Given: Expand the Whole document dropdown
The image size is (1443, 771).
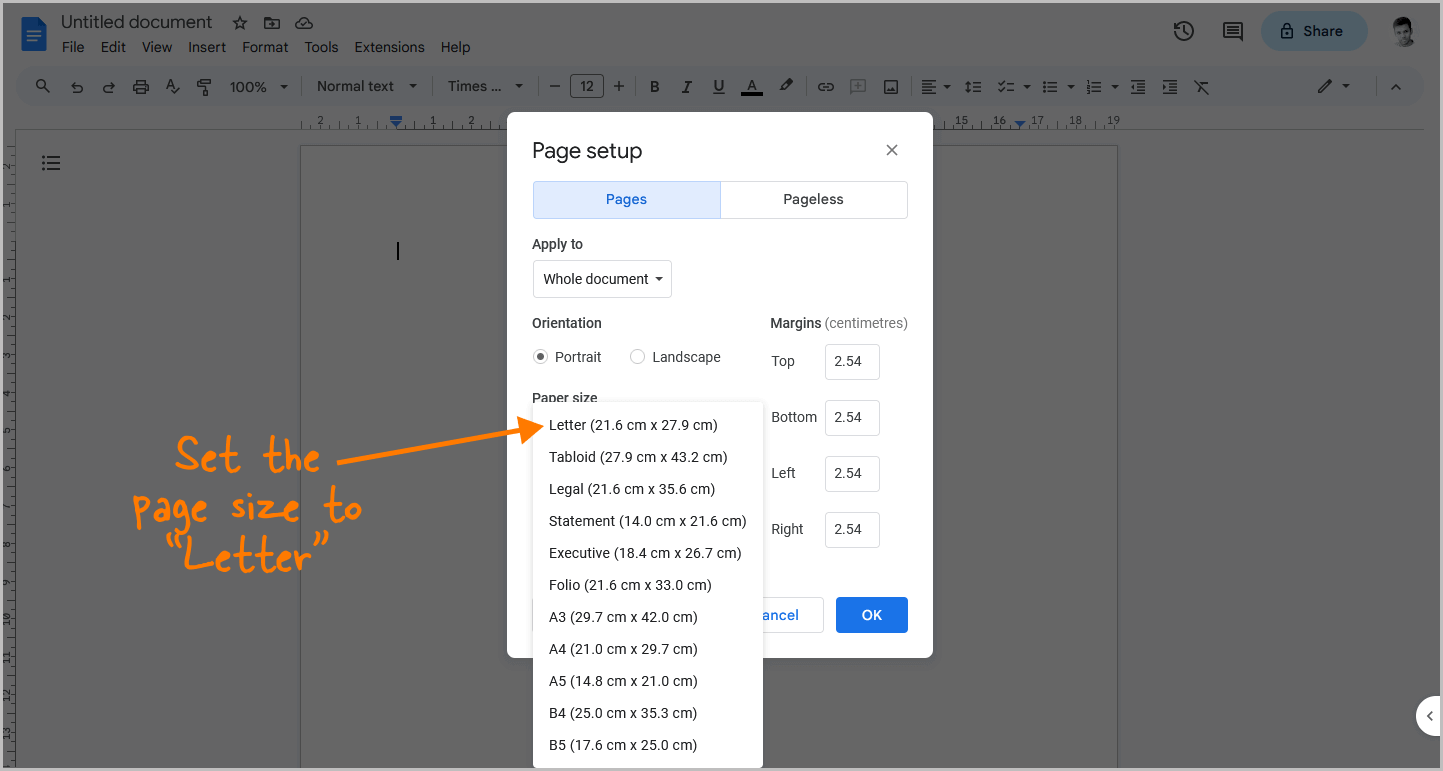Looking at the screenshot, I should [602, 279].
